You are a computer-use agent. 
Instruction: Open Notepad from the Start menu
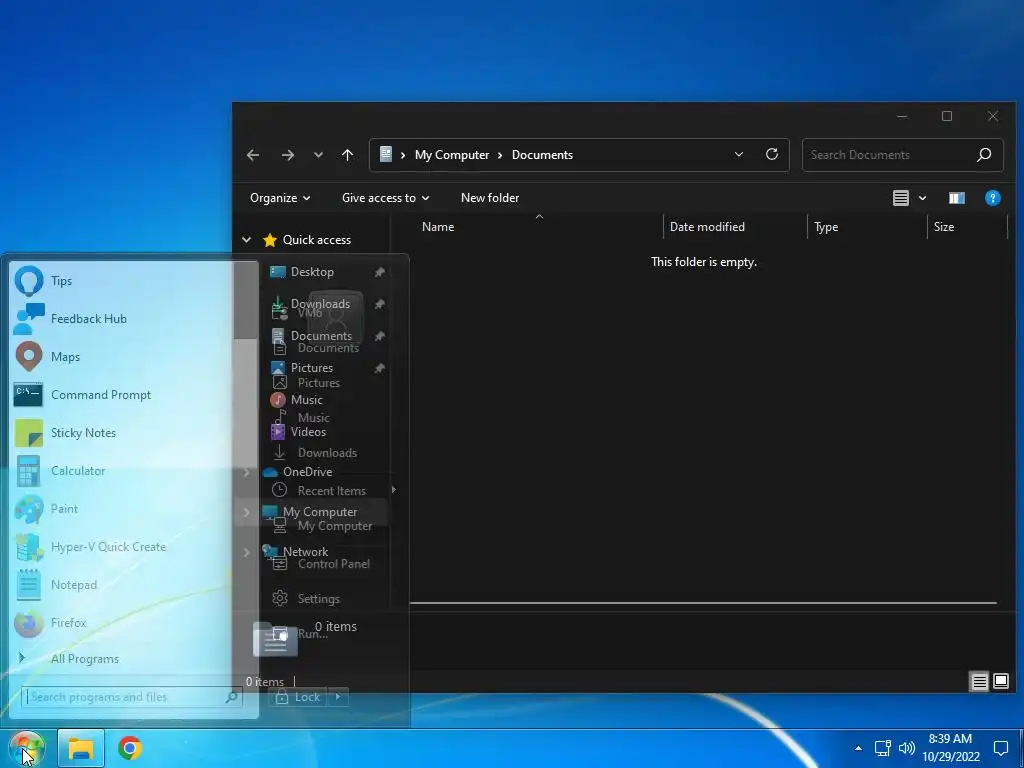click(122, 584)
